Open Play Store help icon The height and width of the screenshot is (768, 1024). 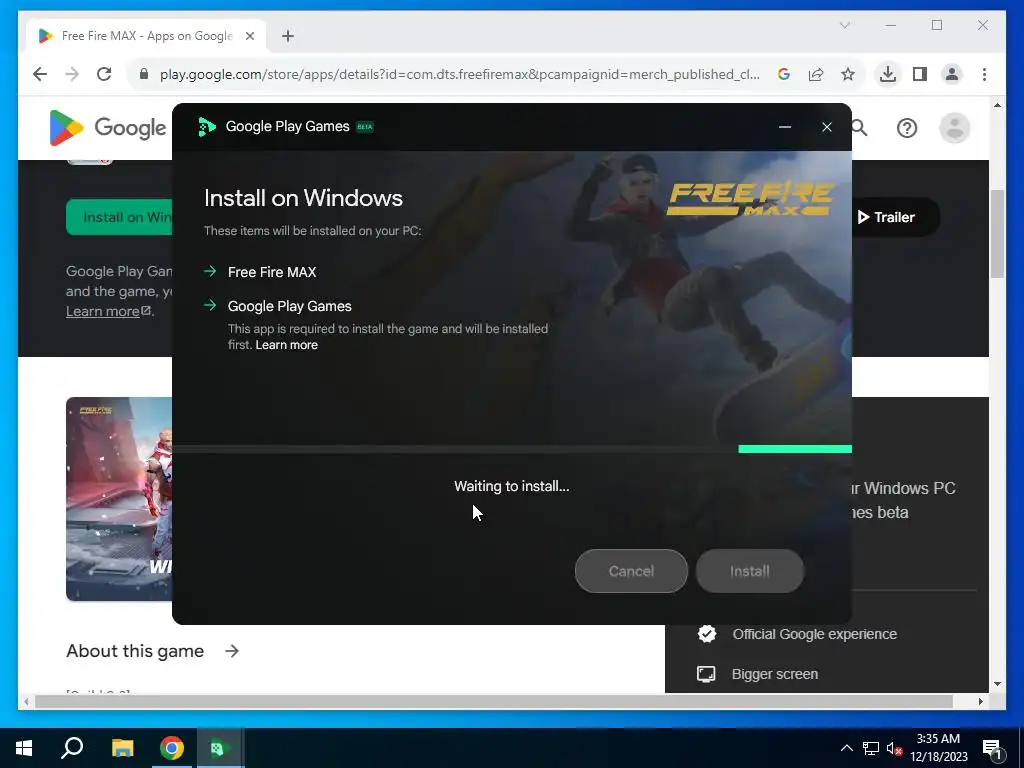(x=906, y=128)
